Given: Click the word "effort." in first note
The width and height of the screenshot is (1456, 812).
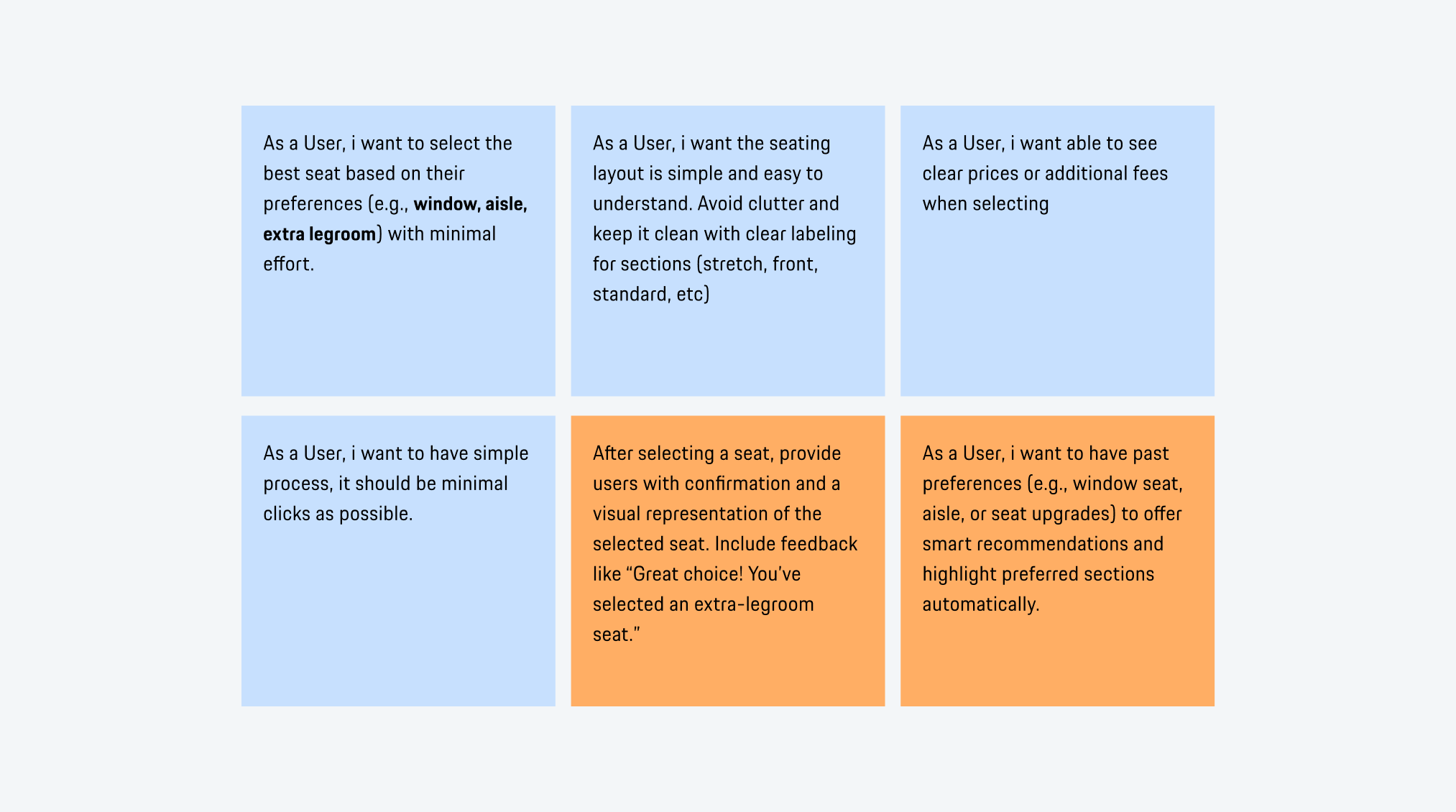Looking at the screenshot, I should coord(288,264).
